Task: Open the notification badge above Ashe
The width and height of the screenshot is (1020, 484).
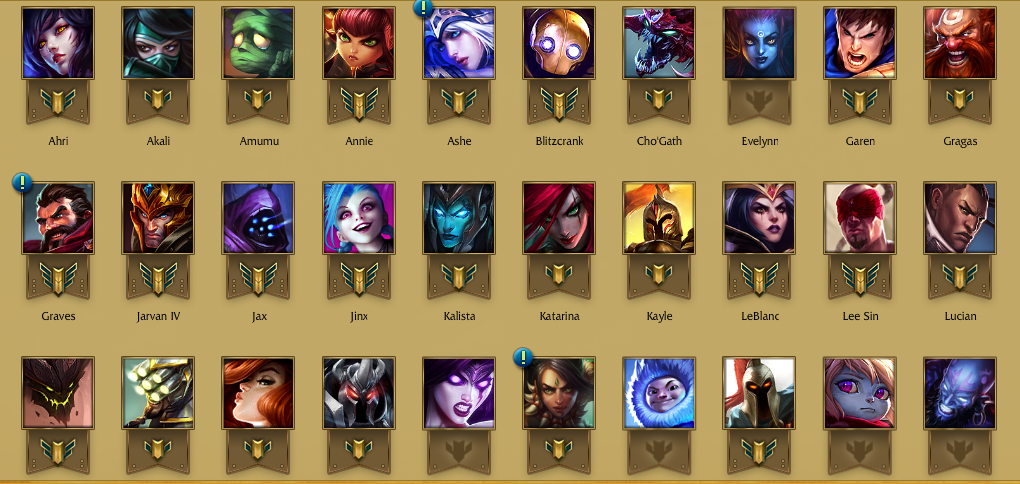Action: click(x=423, y=7)
